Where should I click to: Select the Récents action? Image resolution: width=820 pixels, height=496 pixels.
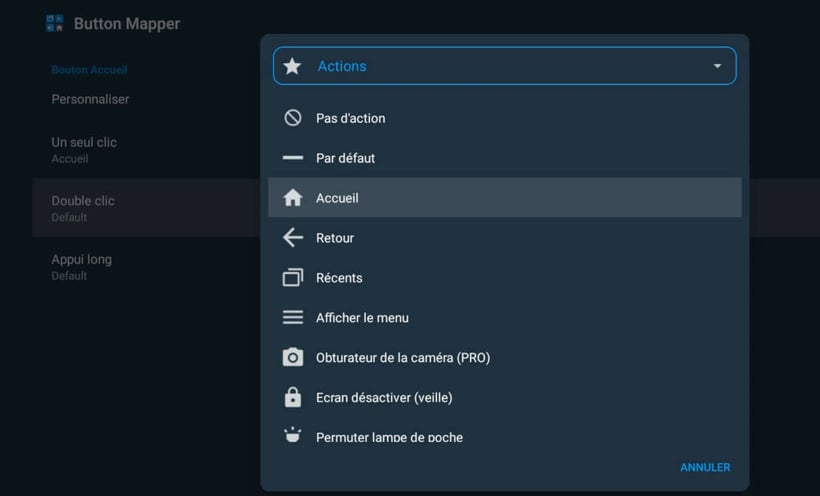pos(505,277)
